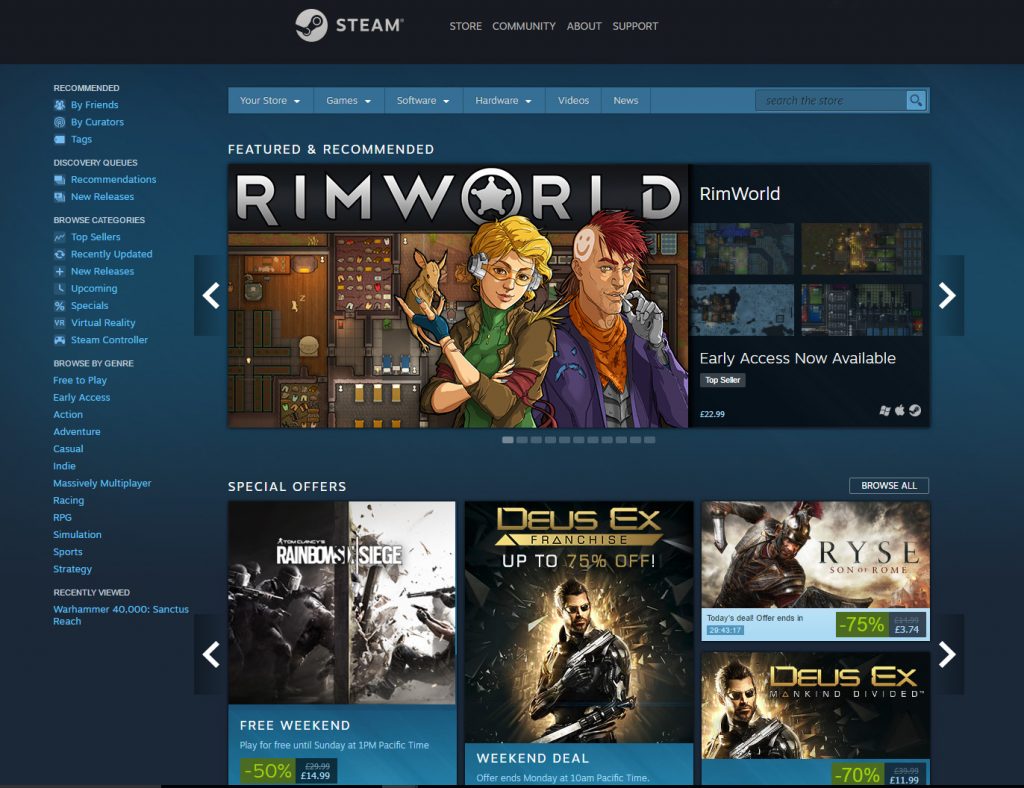Open the Hardware dropdown menu
This screenshot has height=788, width=1024.
504,101
